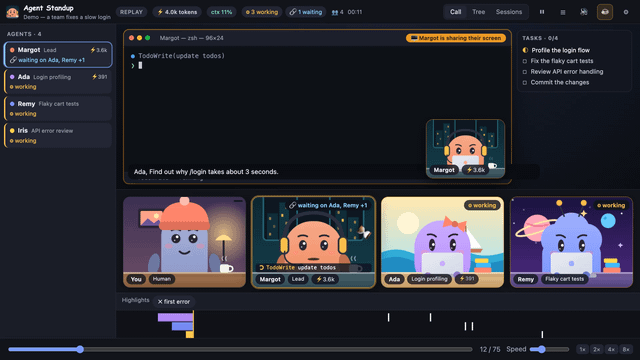Click the 1 waiting status pill
The height and width of the screenshot is (360, 640).
306,12
